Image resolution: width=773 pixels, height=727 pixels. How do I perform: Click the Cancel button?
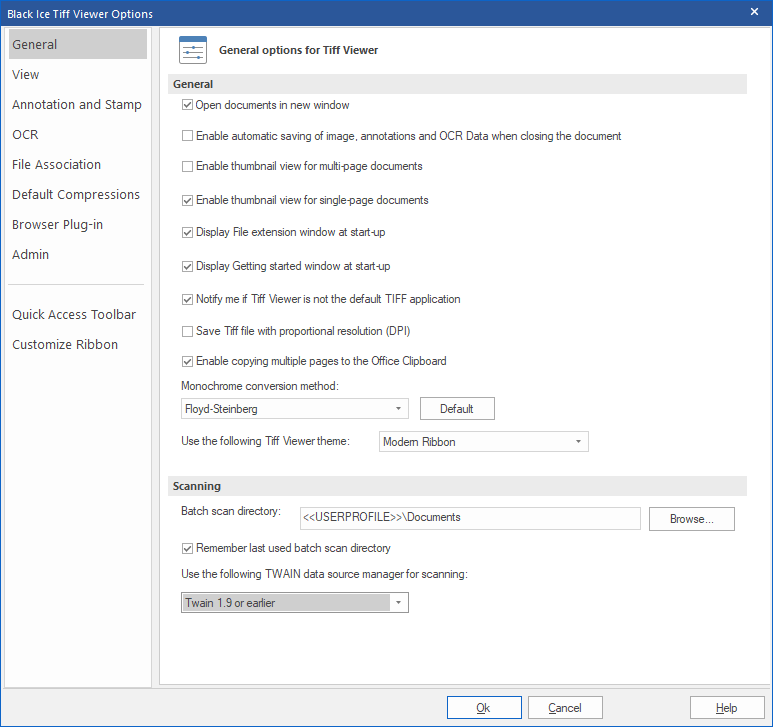[x=565, y=708]
